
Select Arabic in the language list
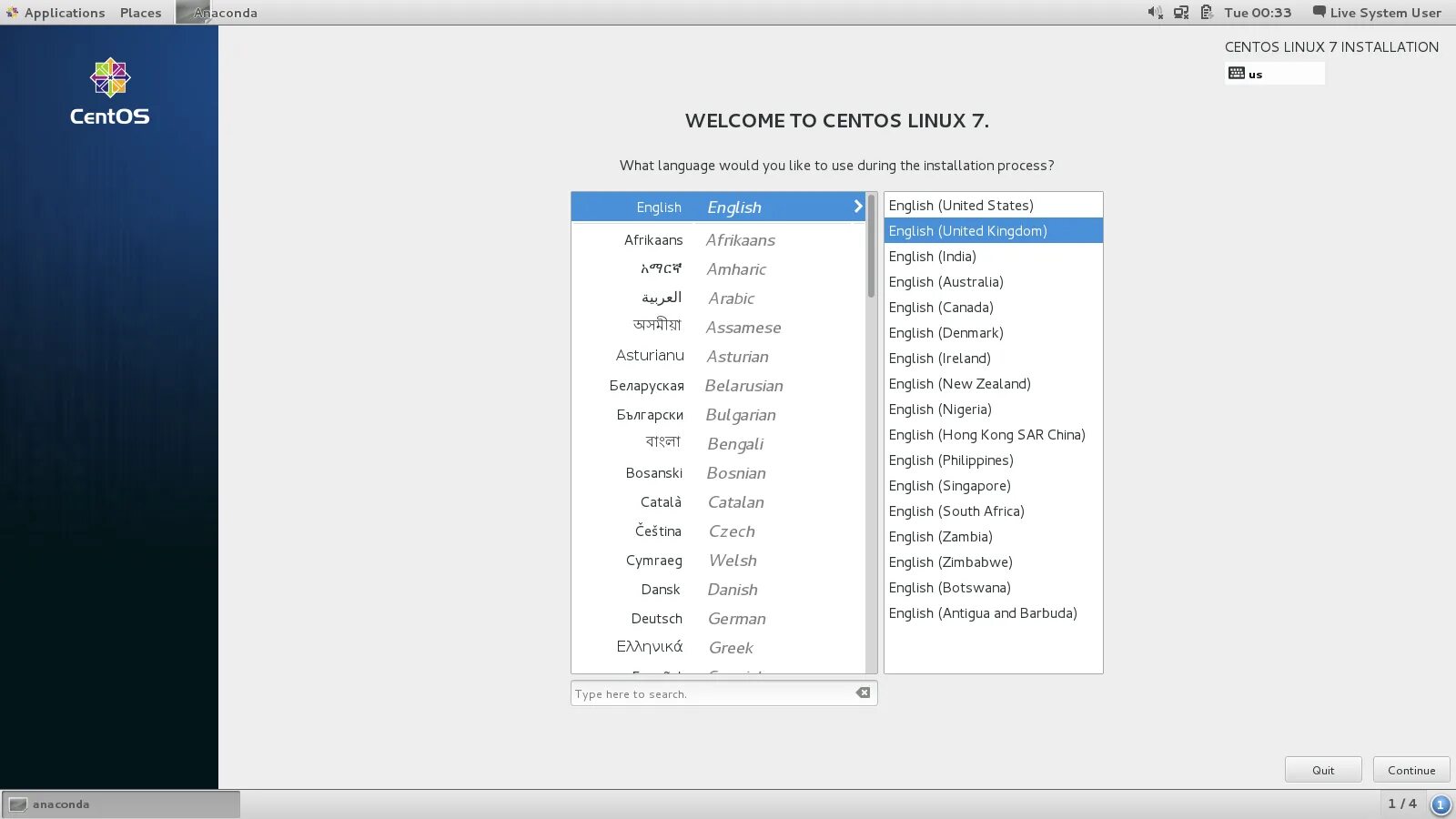(x=718, y=298)
